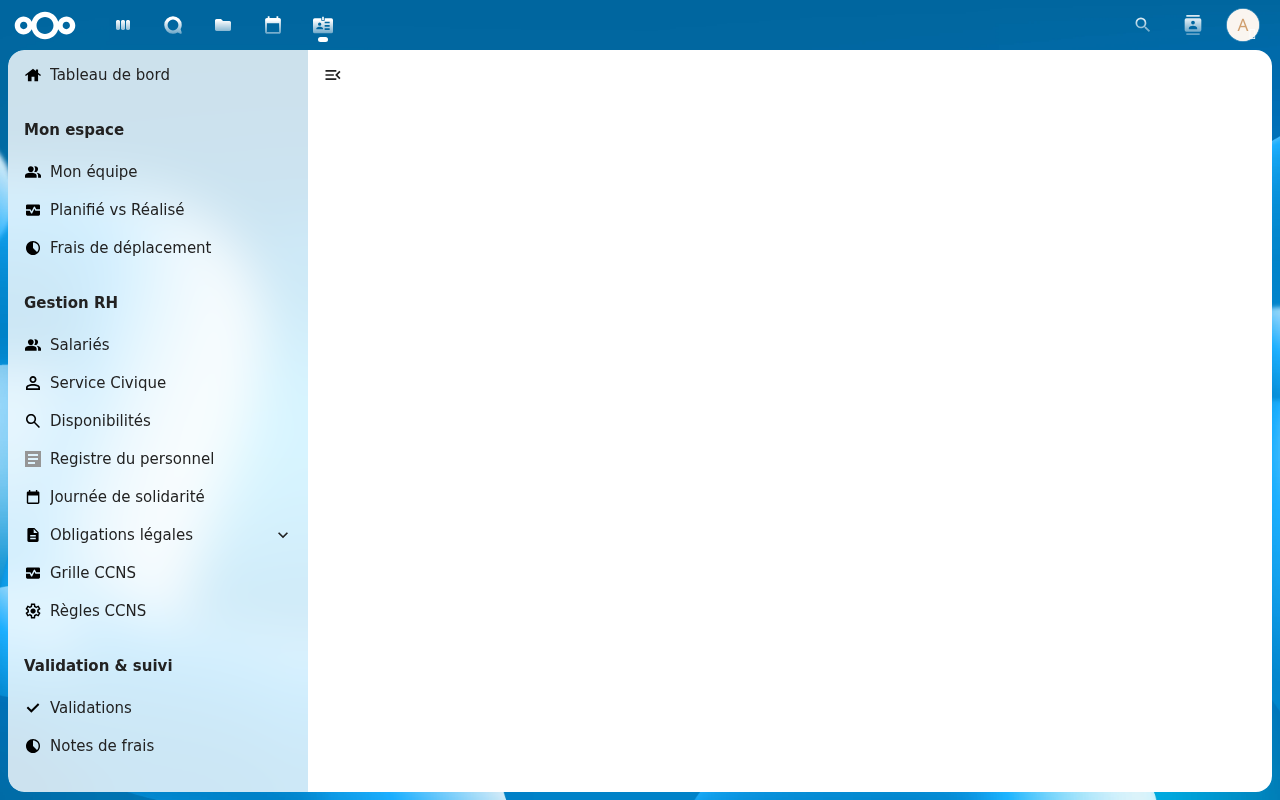Open the Calendar app icon
Screen dimensions: 1280x800
click(x=273, y=25)
